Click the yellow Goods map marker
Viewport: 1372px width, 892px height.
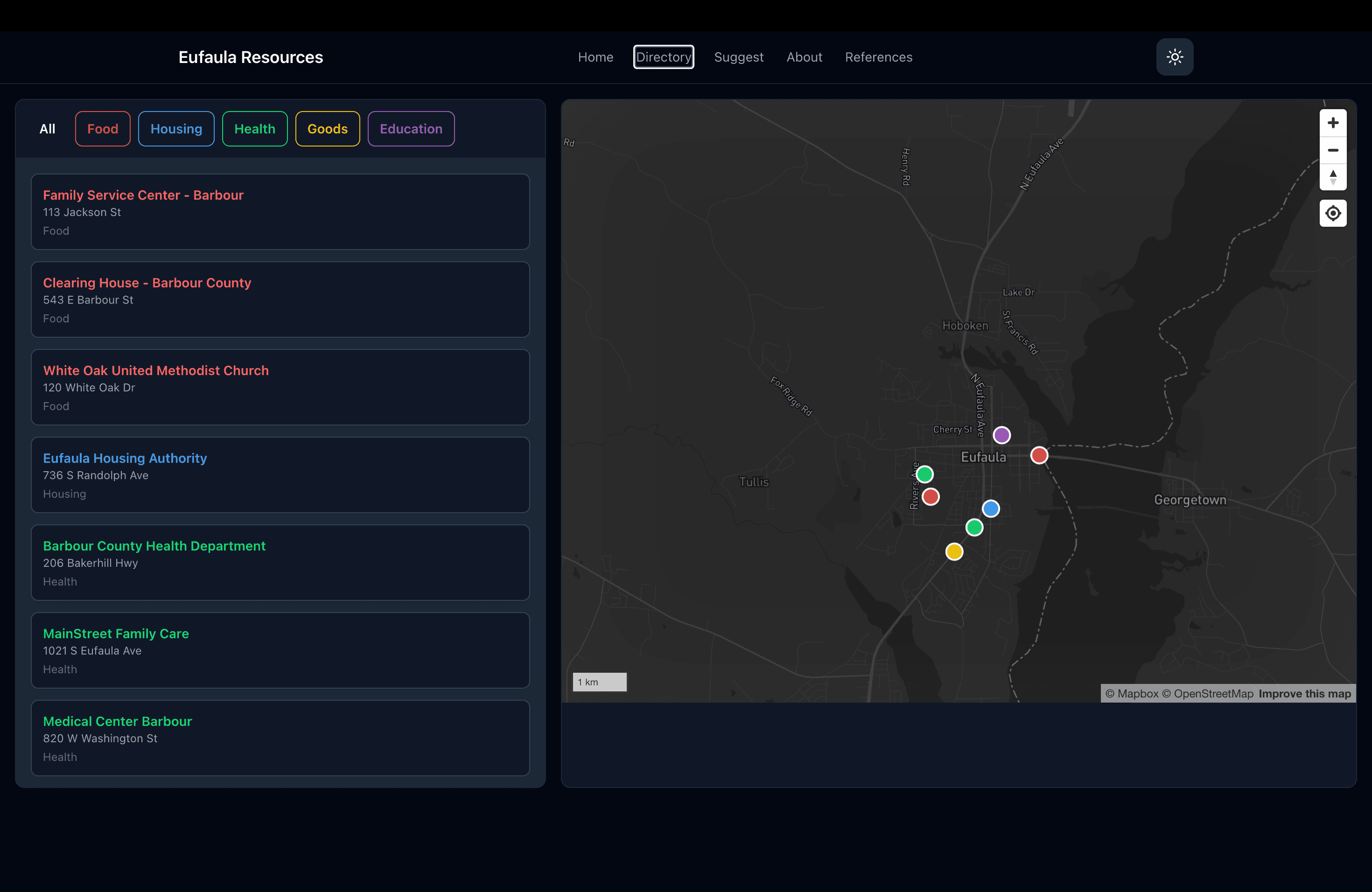click(954, 551)
